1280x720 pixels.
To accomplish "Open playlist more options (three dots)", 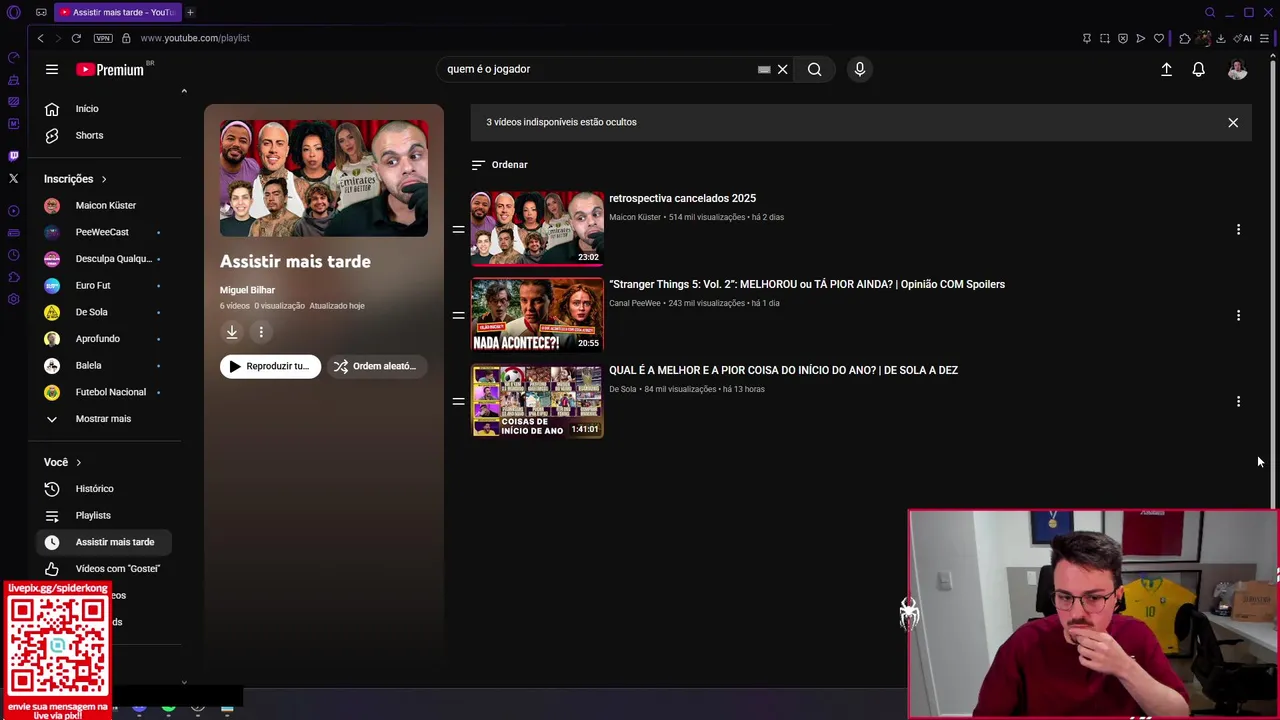I will click(x=261, y=332).
